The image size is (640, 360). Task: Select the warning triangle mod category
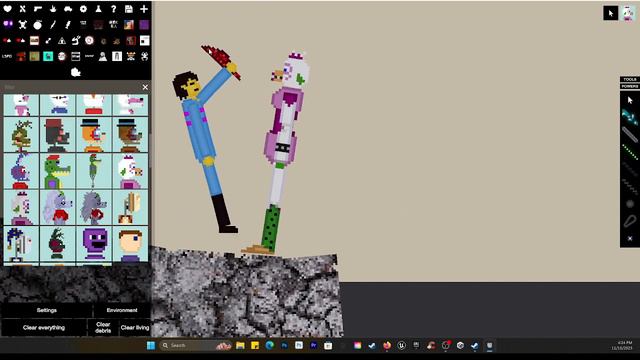pyautogui.click(x=62, y=40)
